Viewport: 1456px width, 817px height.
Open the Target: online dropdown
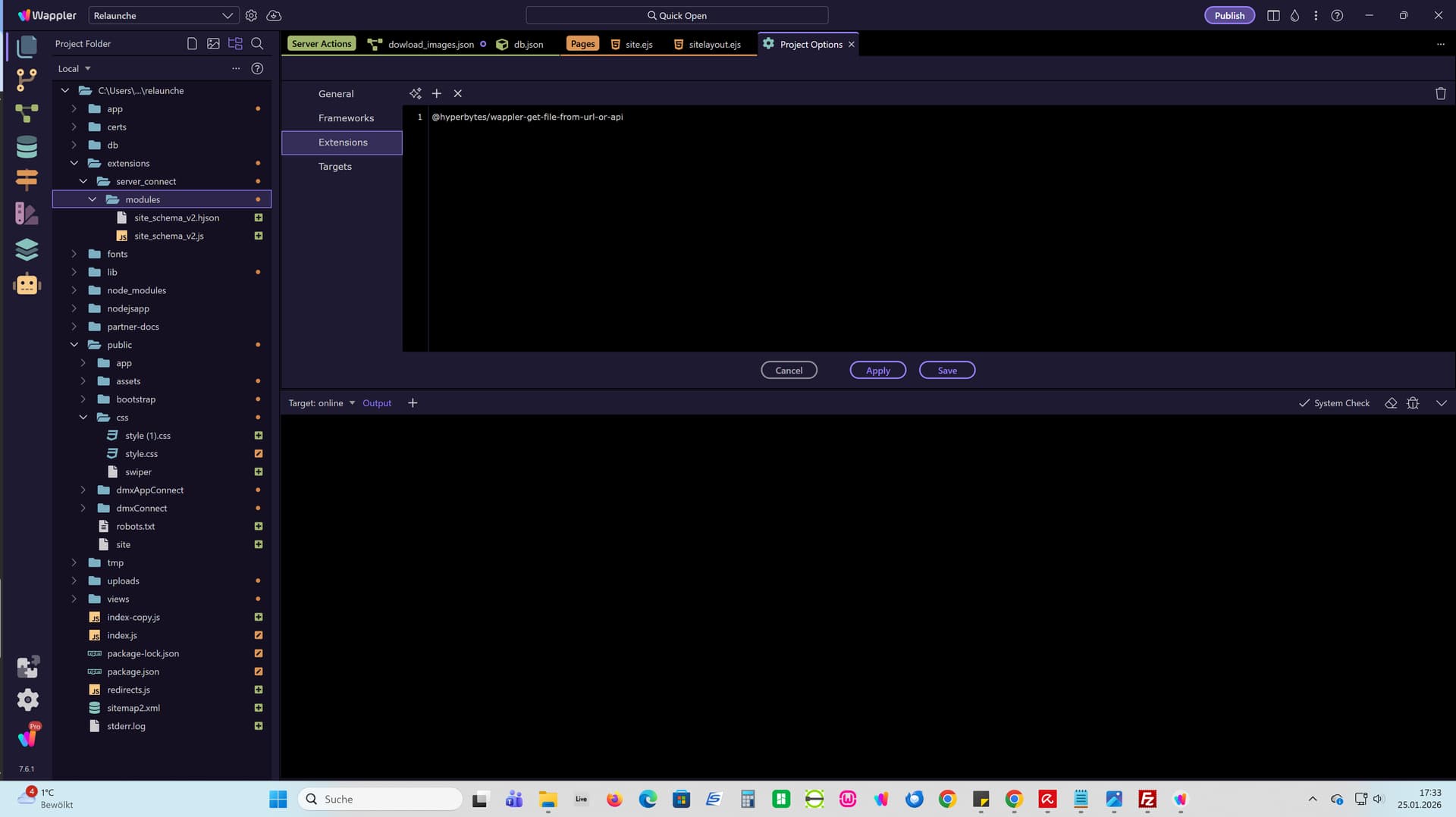coord(322,403)
